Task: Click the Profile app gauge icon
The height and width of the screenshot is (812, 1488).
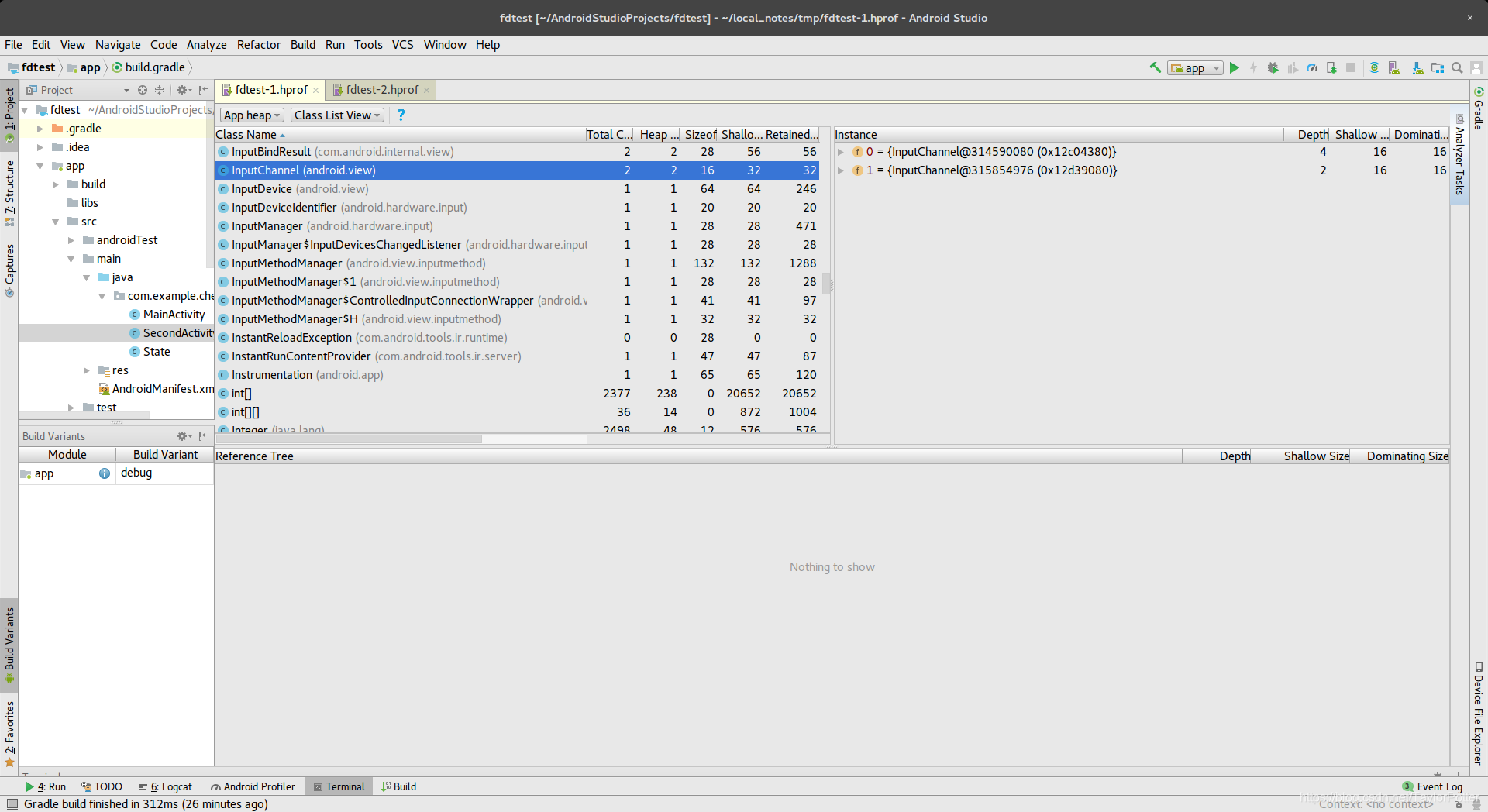Action: [x=1312, y=67]
